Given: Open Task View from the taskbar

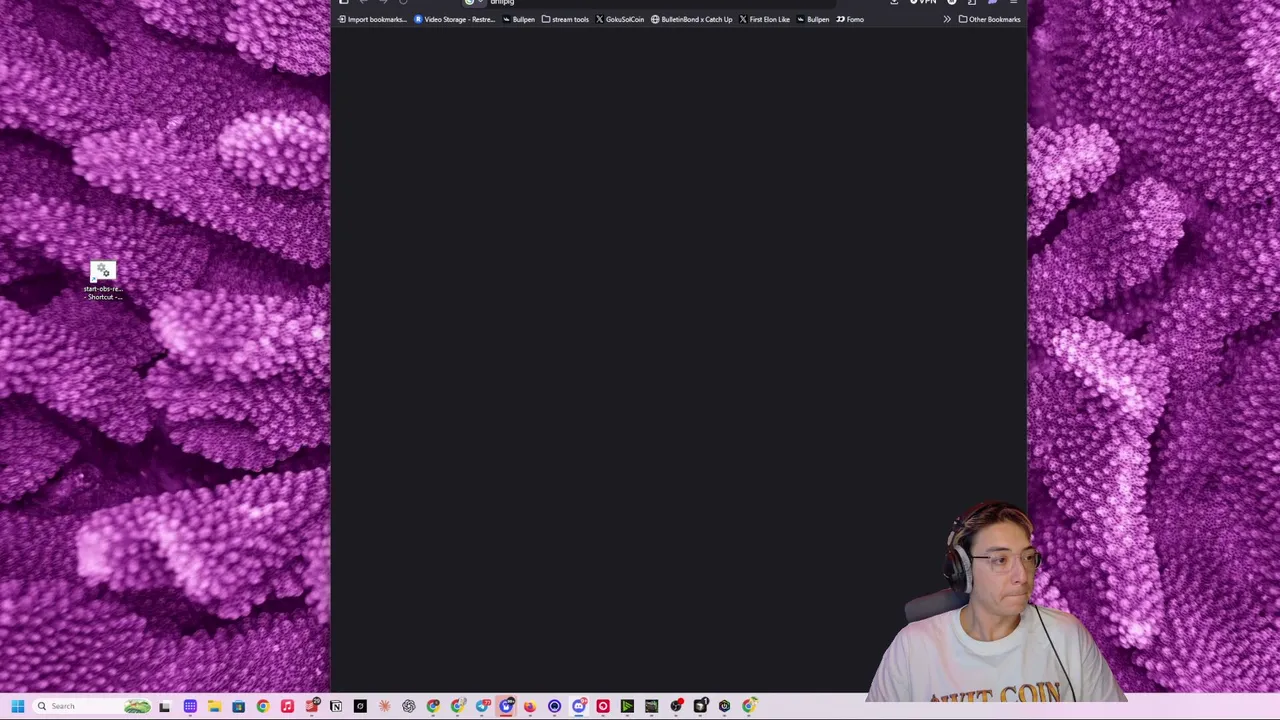Looking at the screenshot, I should [x=164, y=706].
